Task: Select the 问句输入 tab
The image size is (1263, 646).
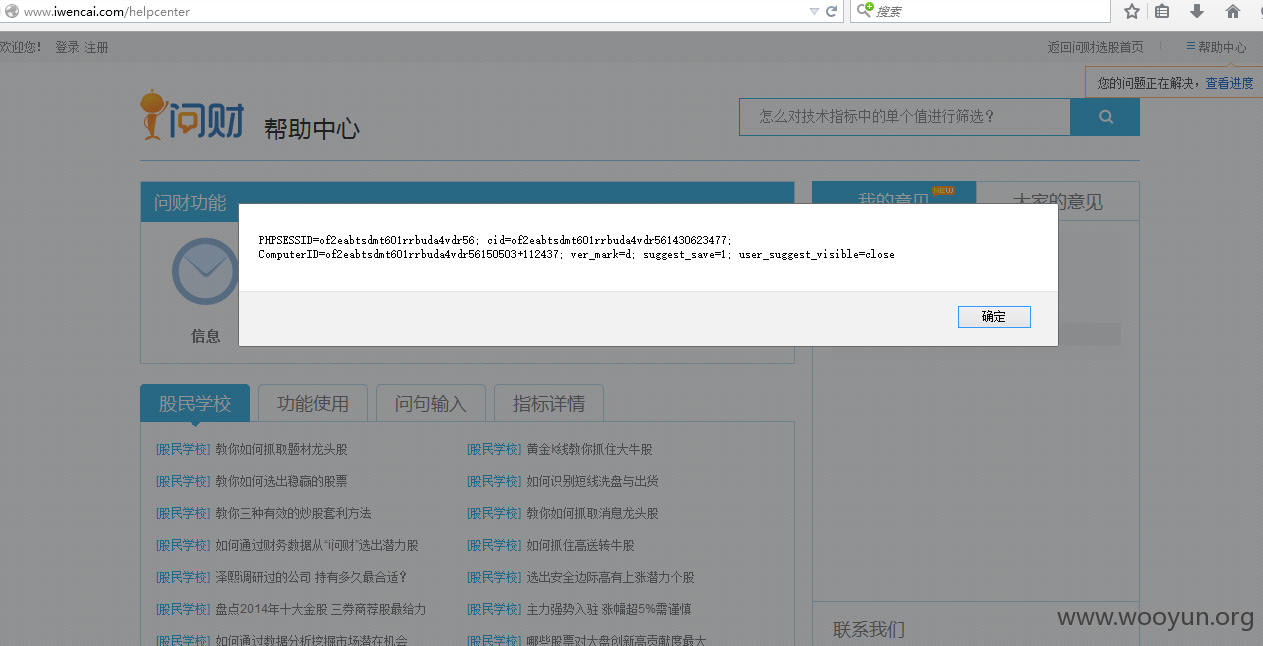Action: [x=431, y=404]
